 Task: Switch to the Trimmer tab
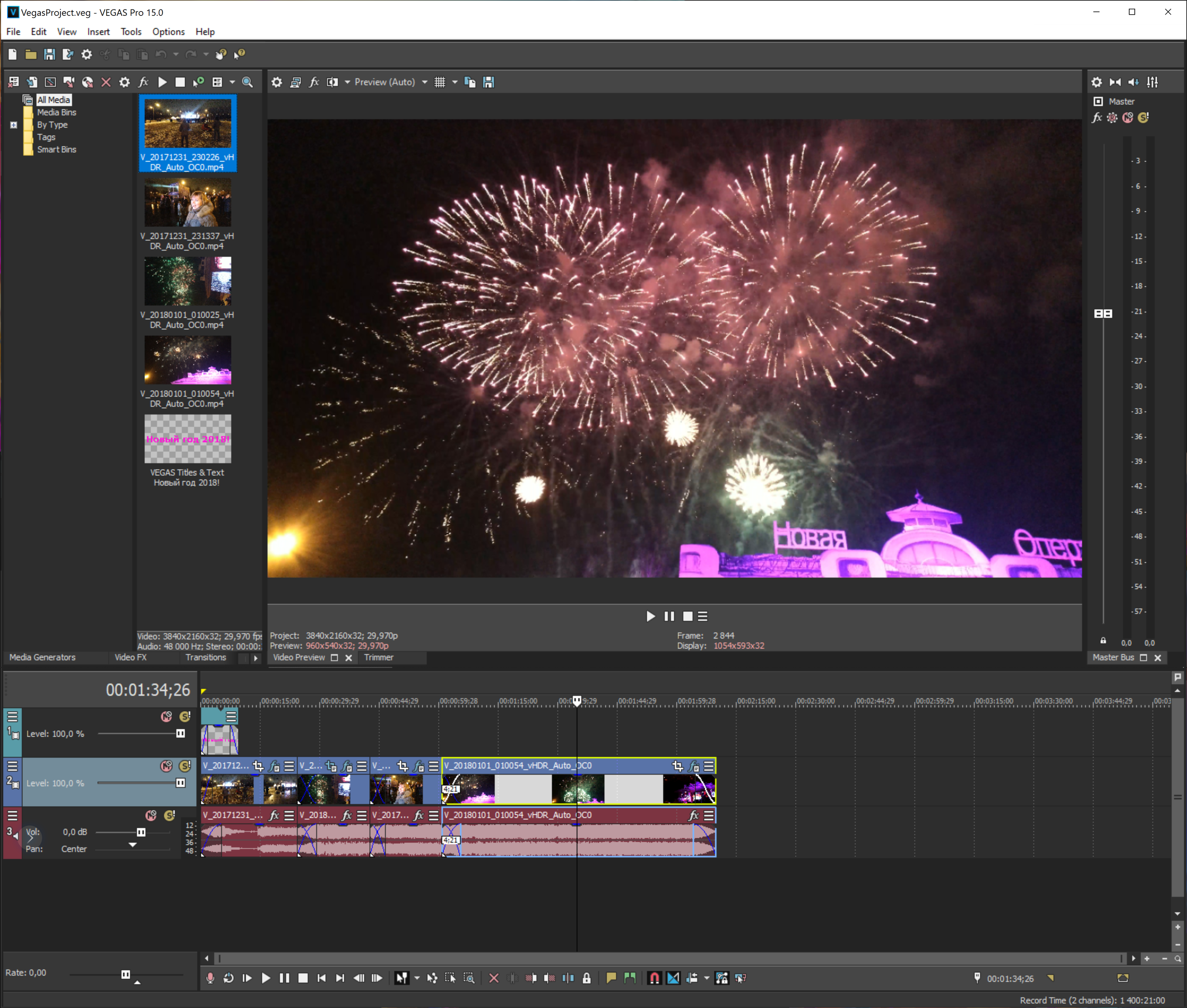click(379, 657)
